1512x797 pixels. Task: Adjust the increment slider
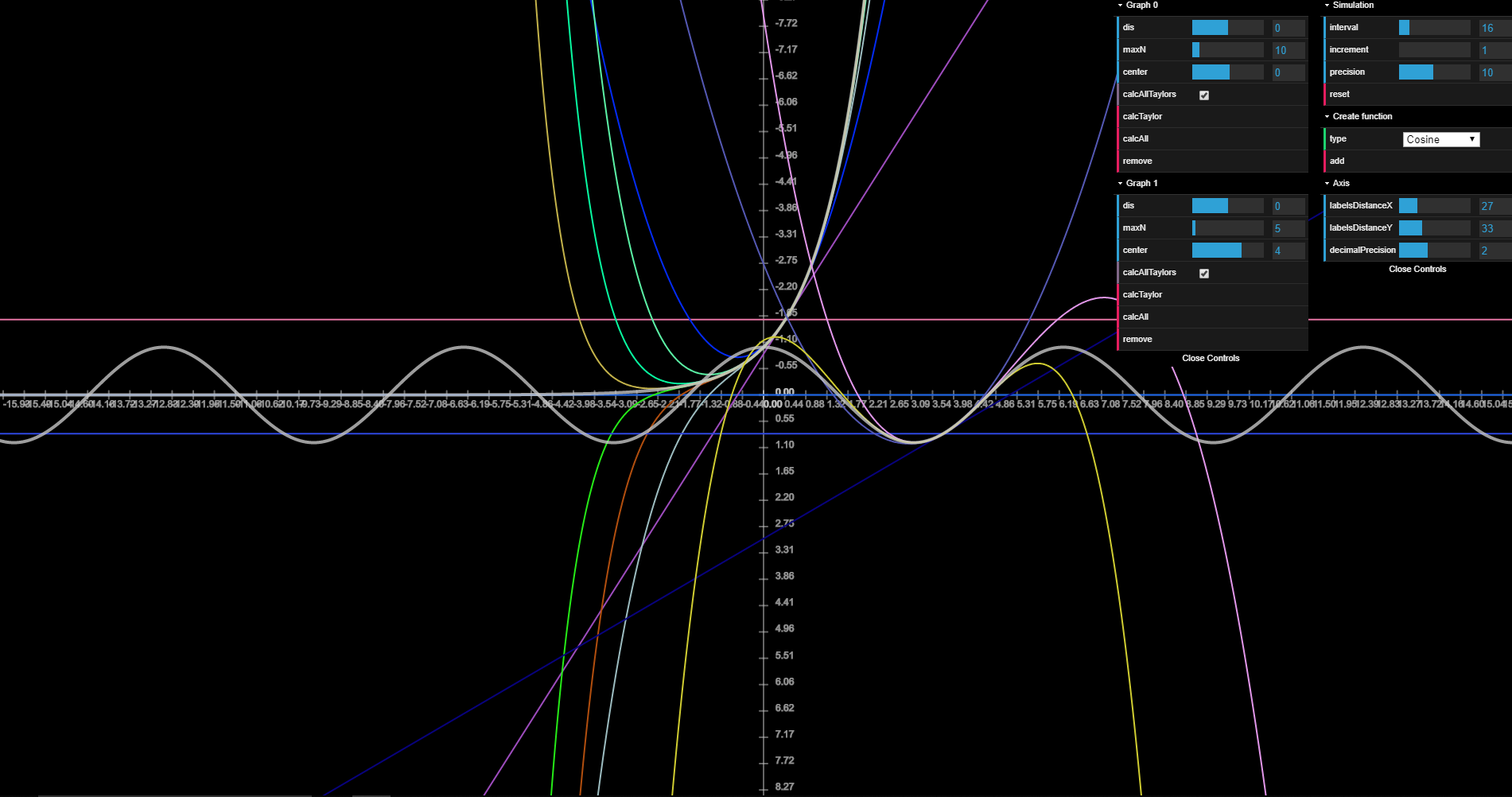tap(1434, 50)
